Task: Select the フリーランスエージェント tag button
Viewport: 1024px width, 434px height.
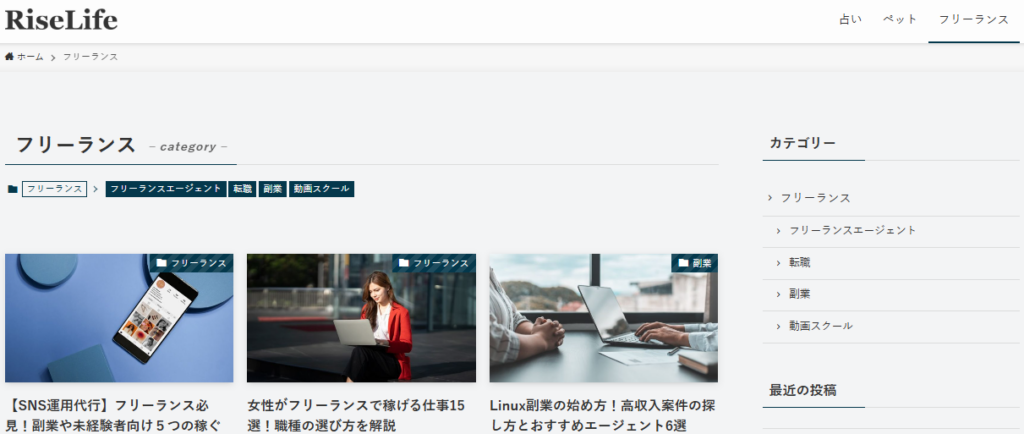Action: (166, 189)
